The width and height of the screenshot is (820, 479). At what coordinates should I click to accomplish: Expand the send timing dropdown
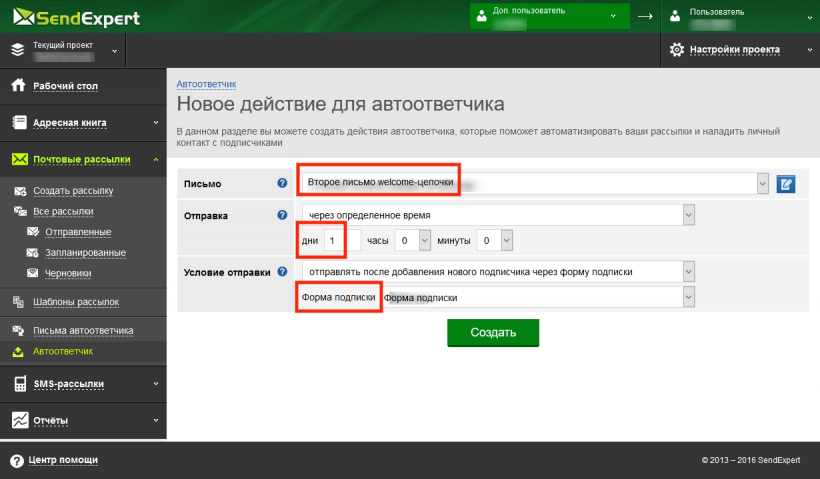coord(688,215)
